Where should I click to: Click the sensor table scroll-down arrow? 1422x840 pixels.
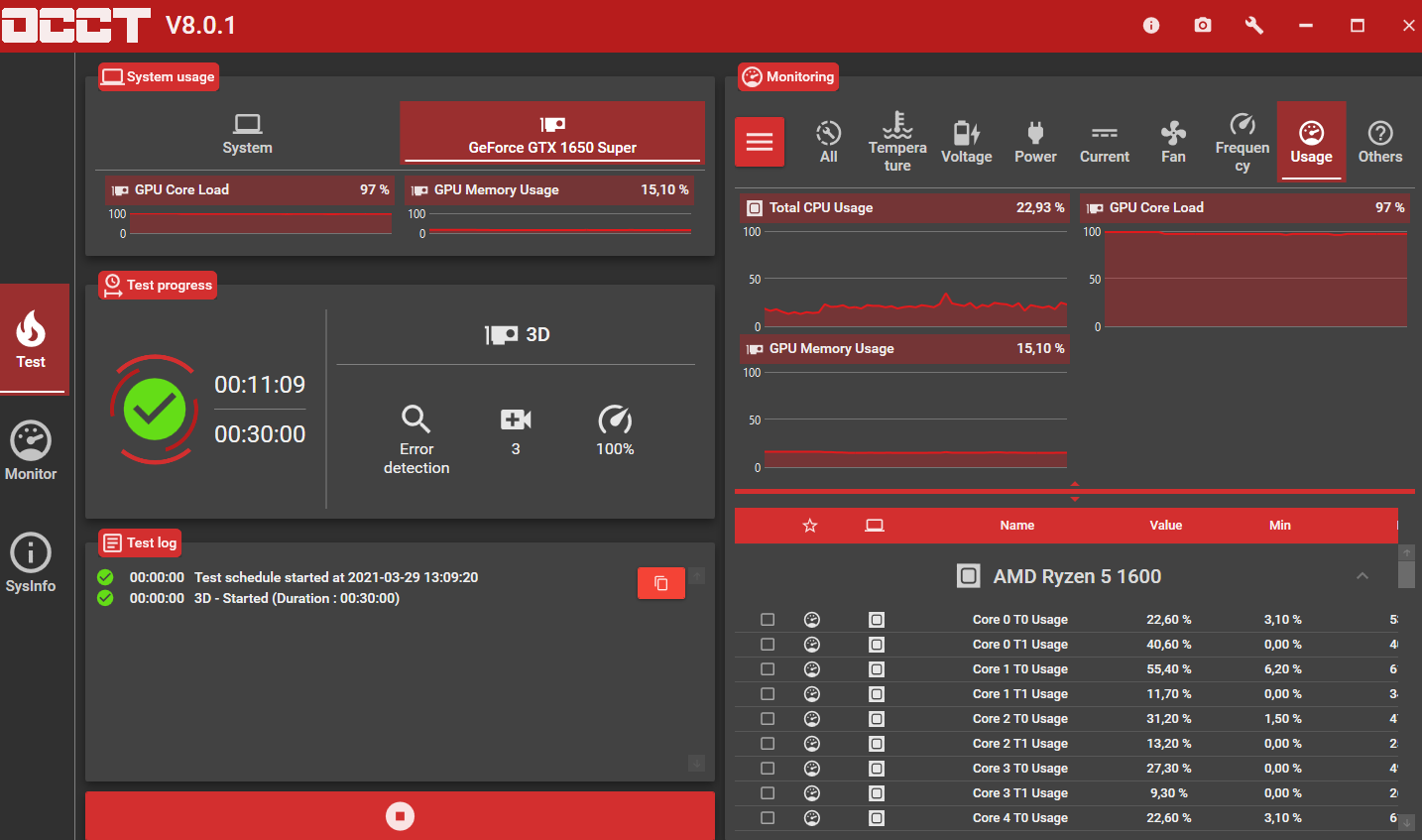point(1406,822)
